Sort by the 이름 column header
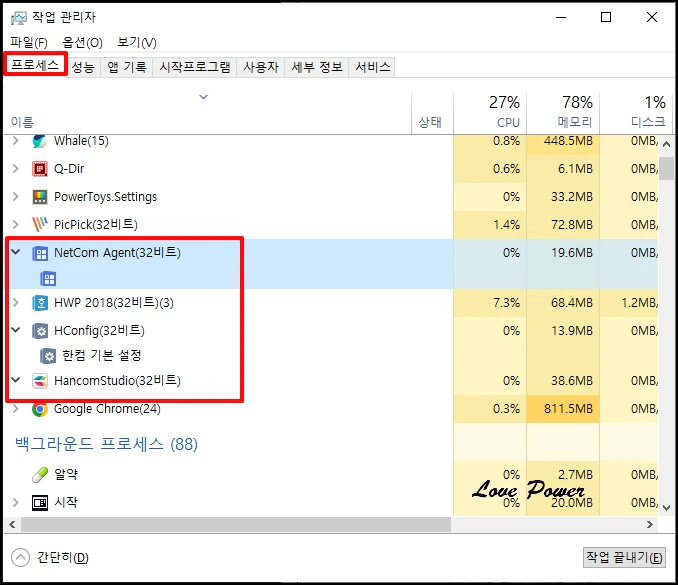Screen dimensions: 678x585 [208, 114]
